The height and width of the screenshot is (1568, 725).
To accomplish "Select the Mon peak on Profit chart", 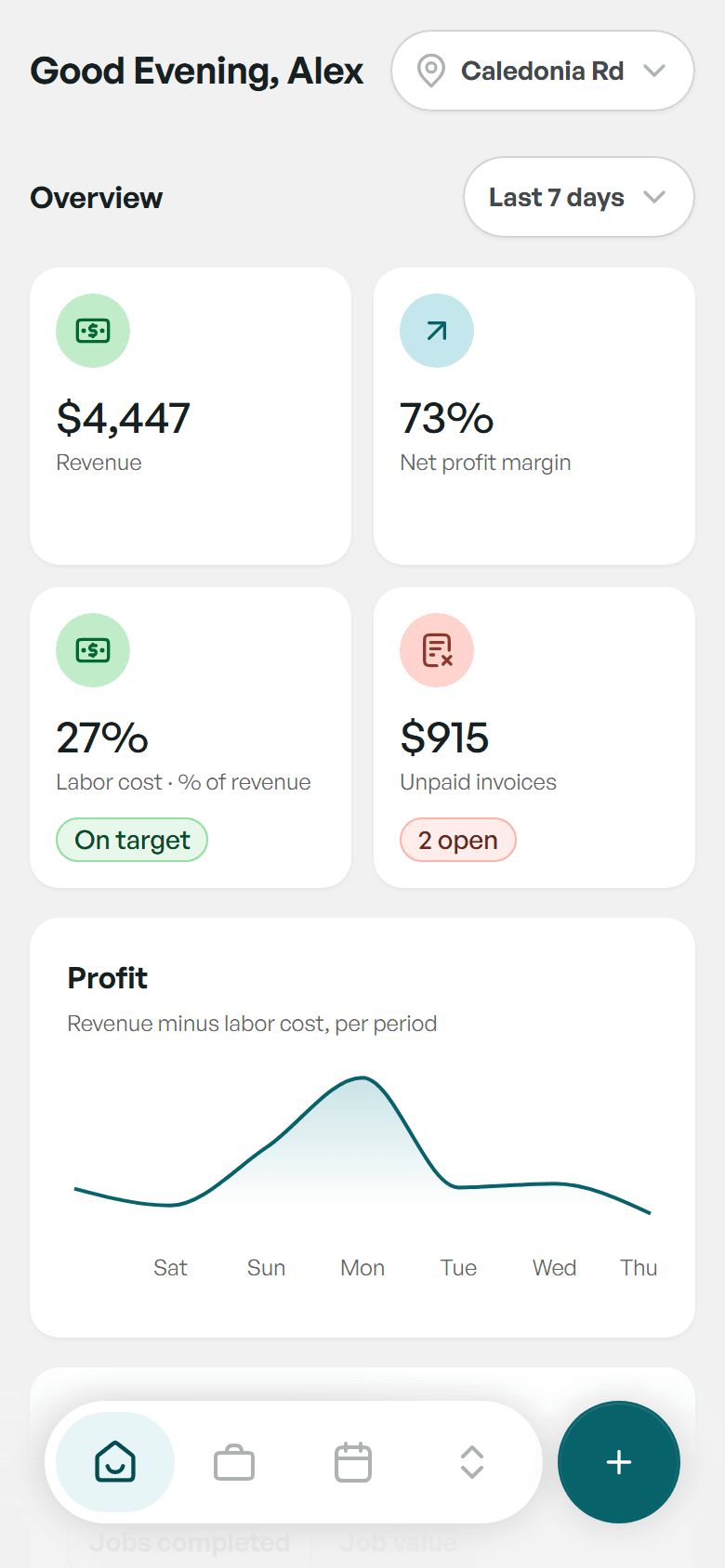I will pos(362,1078).
